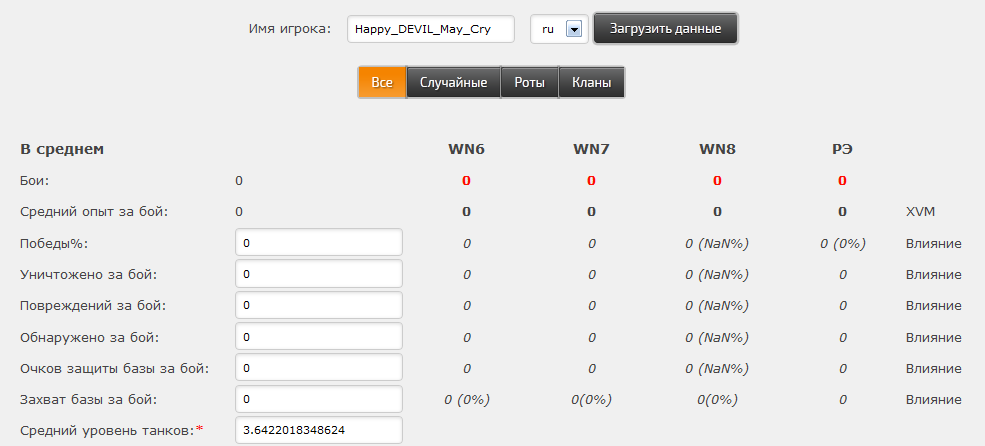Click the Имя игрока label
Image resolution: width=985 pixels, height=446 pixels.
pyautogui.click(x=290, y=29)
